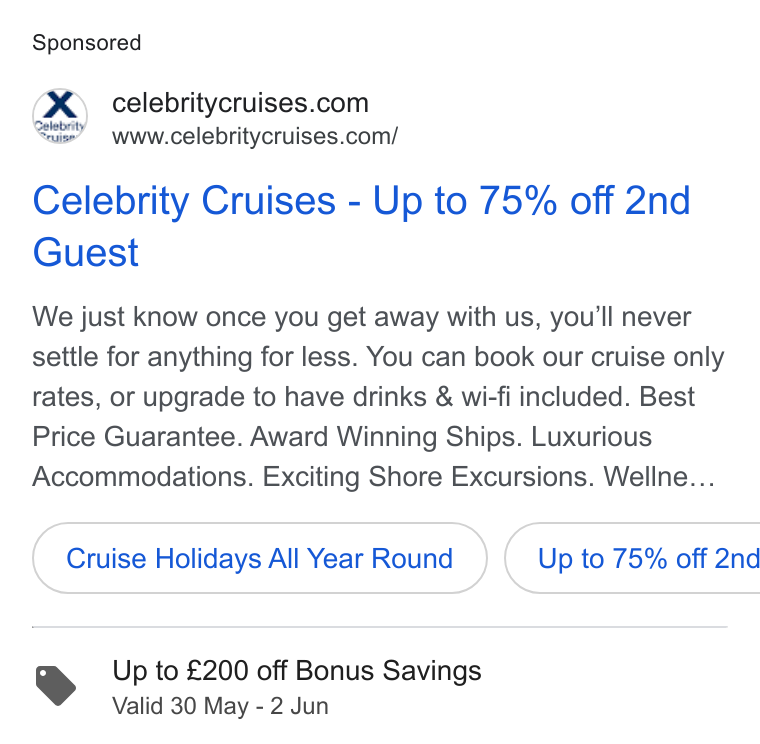Click the truncated Wellne… ellipsis text

click(x=659, y=477)
